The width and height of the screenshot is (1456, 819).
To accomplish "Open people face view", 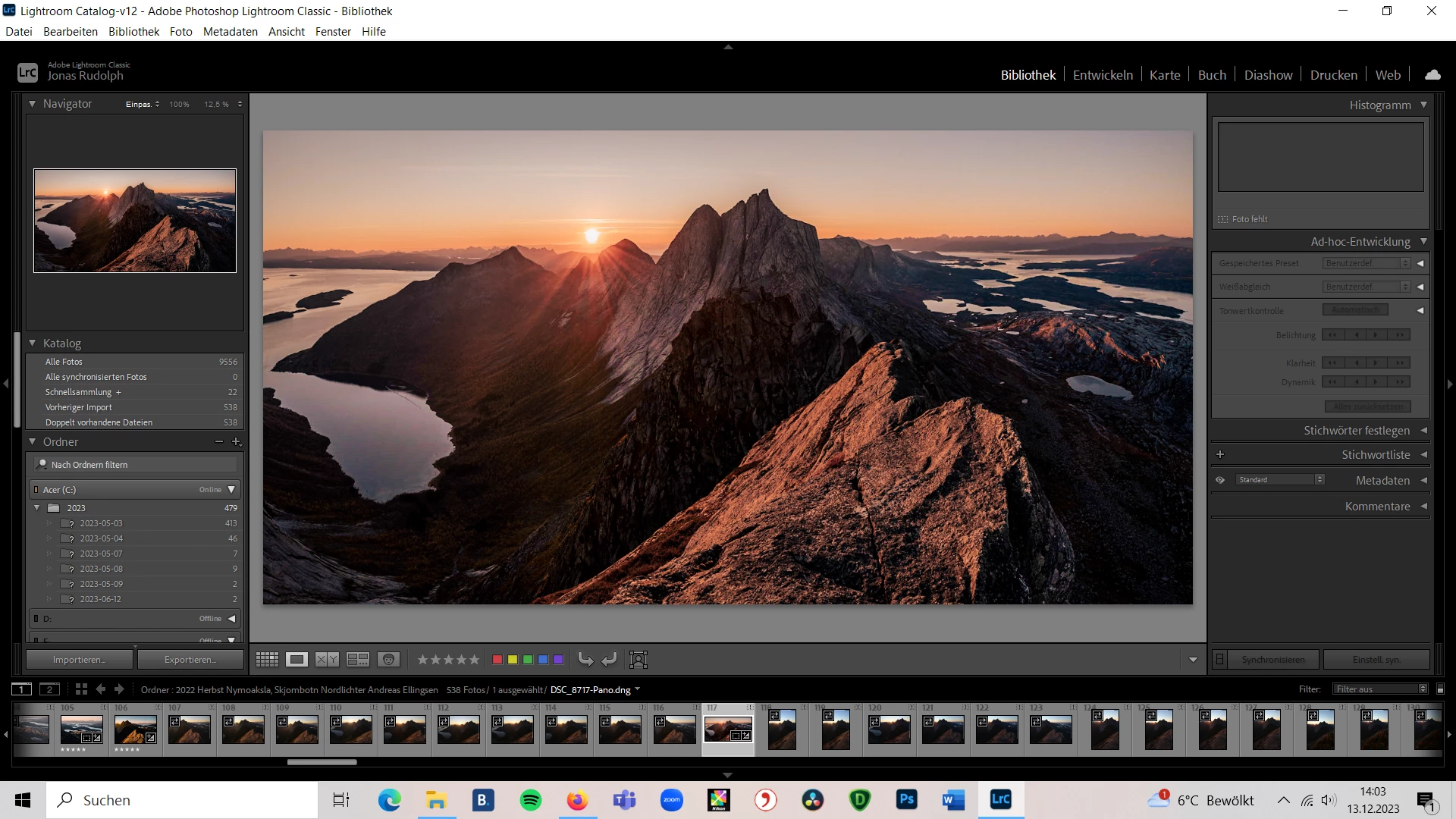I will click(388, 660).
